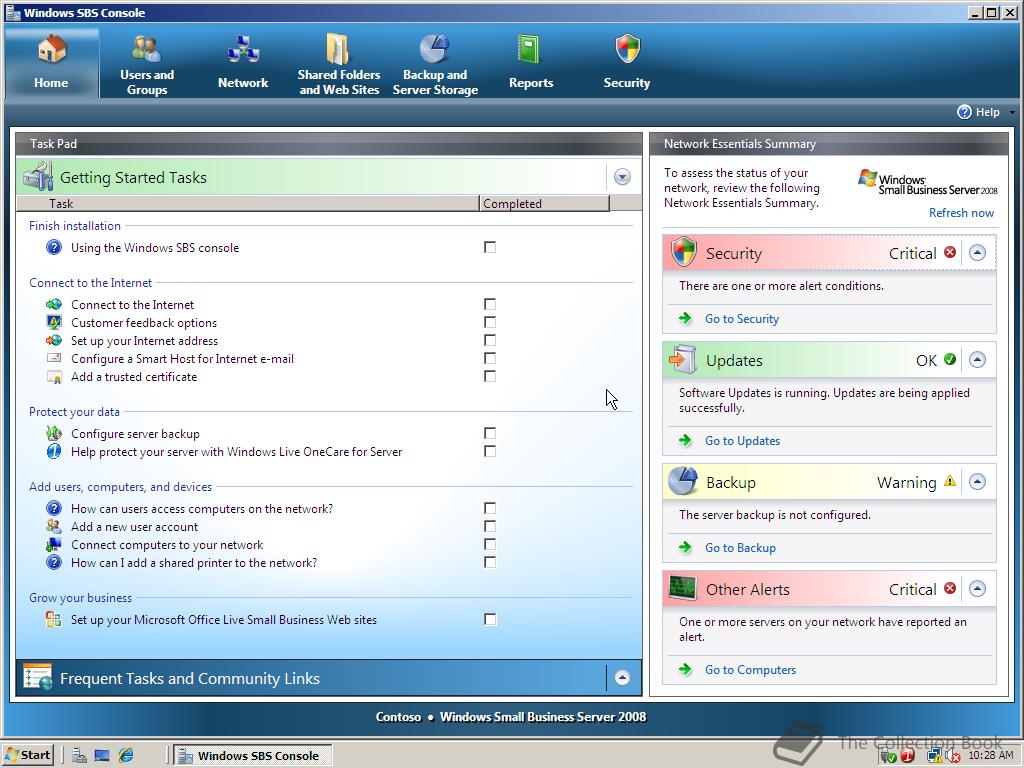The width and height of the screenshot is (1024, 768).
Task: Follow the Go to Computers link
Action: (750, 670)
